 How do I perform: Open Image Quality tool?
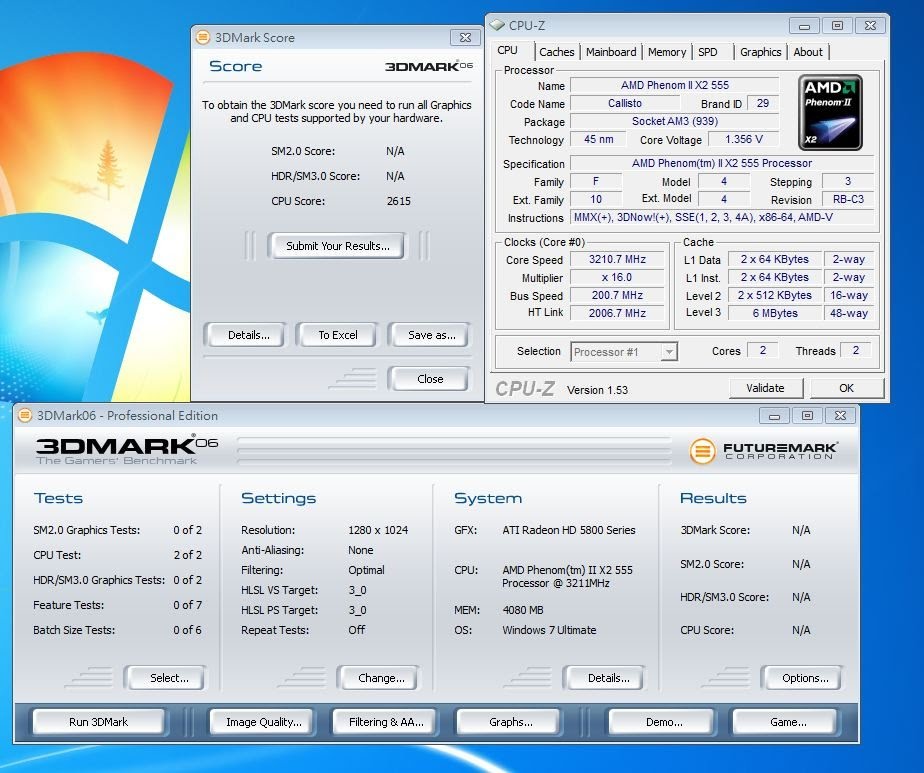coord(263,722)
